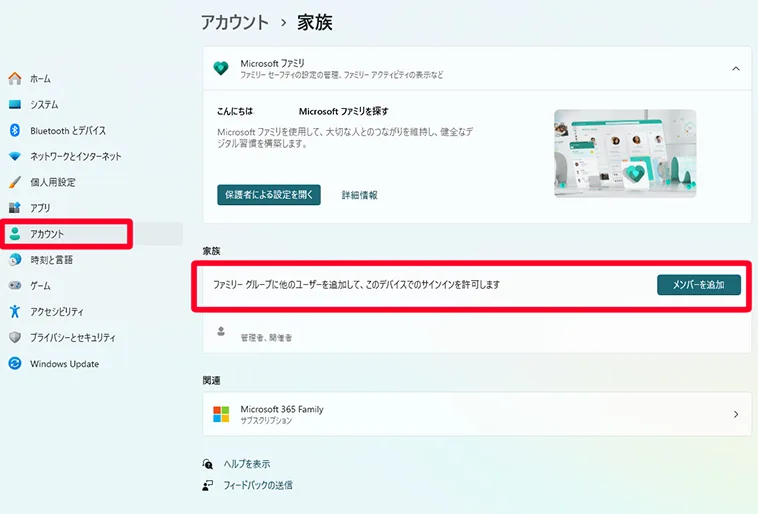Click the Windows Update sync icon
The width and height of the screenshot is (758, 514).
click(15, 364)
